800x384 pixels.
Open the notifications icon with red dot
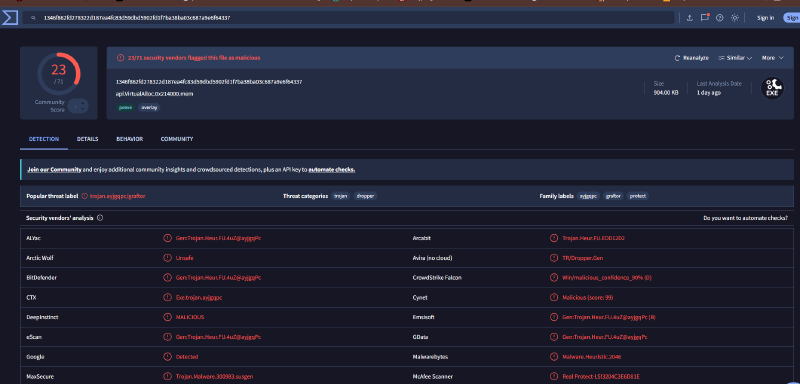(x=705, y=18)
